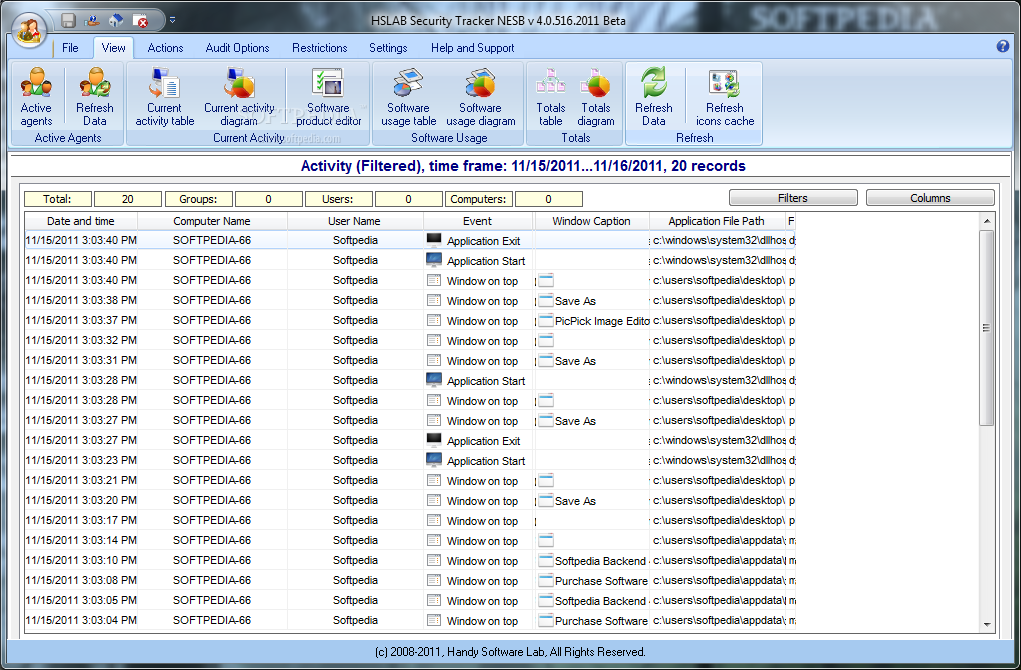Viewport: 1021px width, 670px height.
Task: Click the Columns button
Action: tap(930, 198)
